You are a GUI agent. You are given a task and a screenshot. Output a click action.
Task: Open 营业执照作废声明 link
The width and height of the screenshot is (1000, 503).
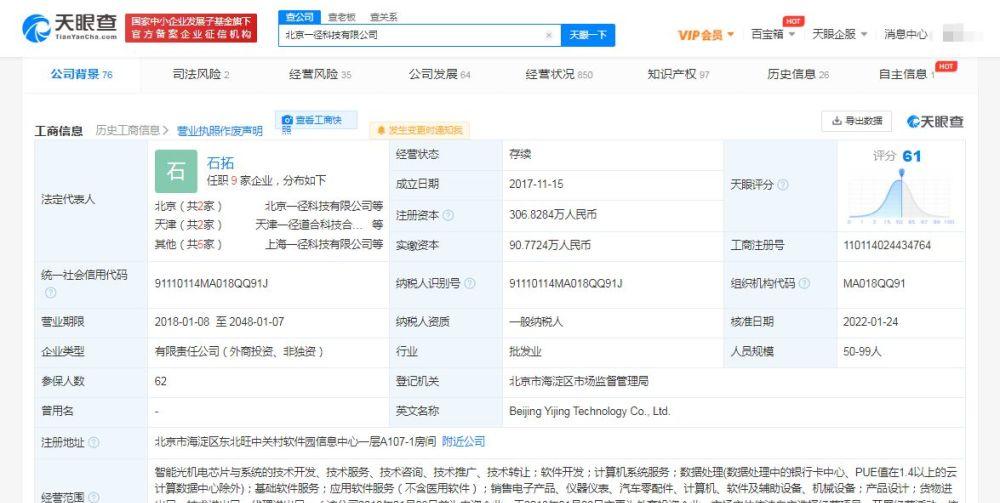[x=219, y=131]
